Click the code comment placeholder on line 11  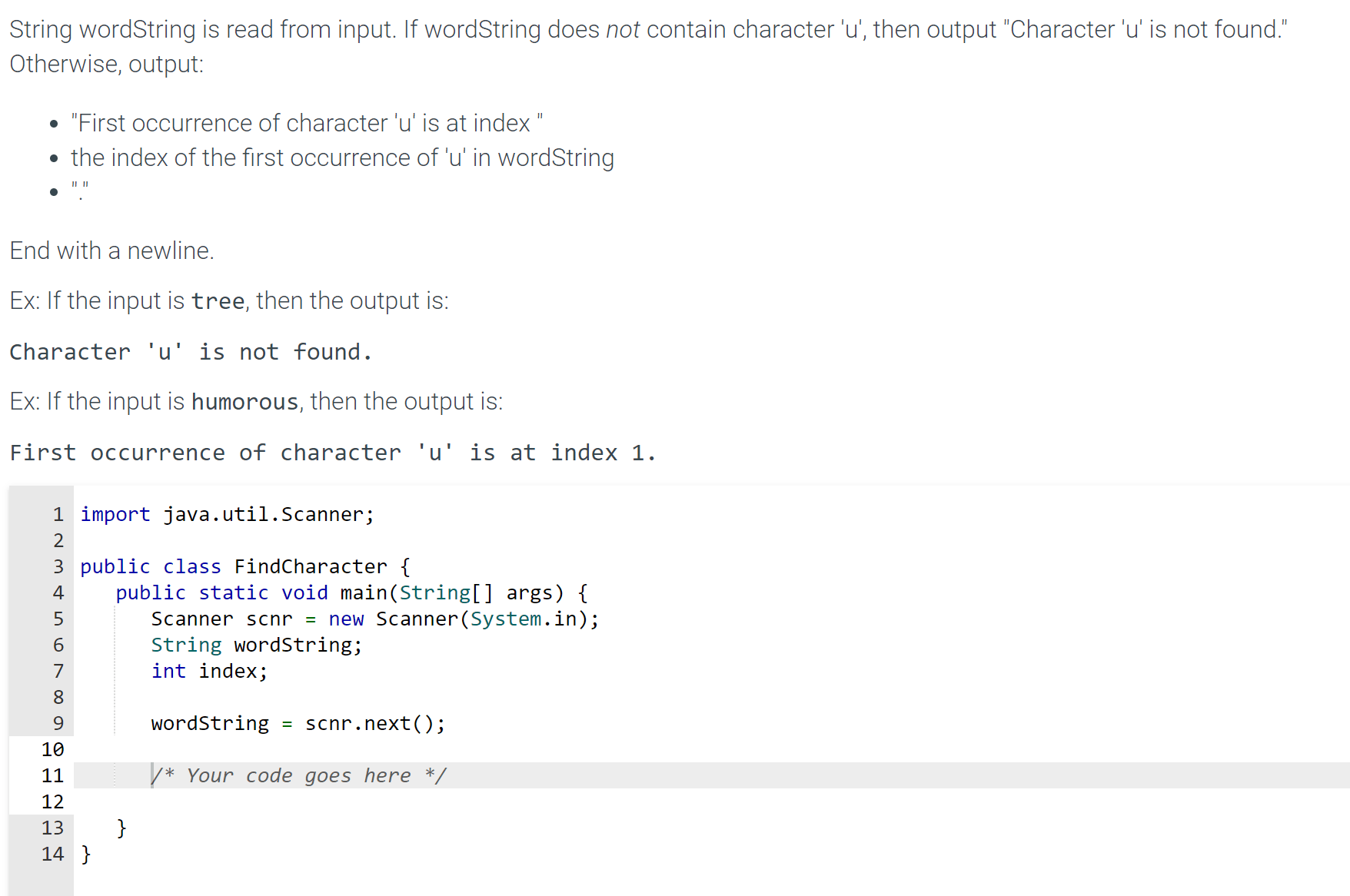(300, 775)
